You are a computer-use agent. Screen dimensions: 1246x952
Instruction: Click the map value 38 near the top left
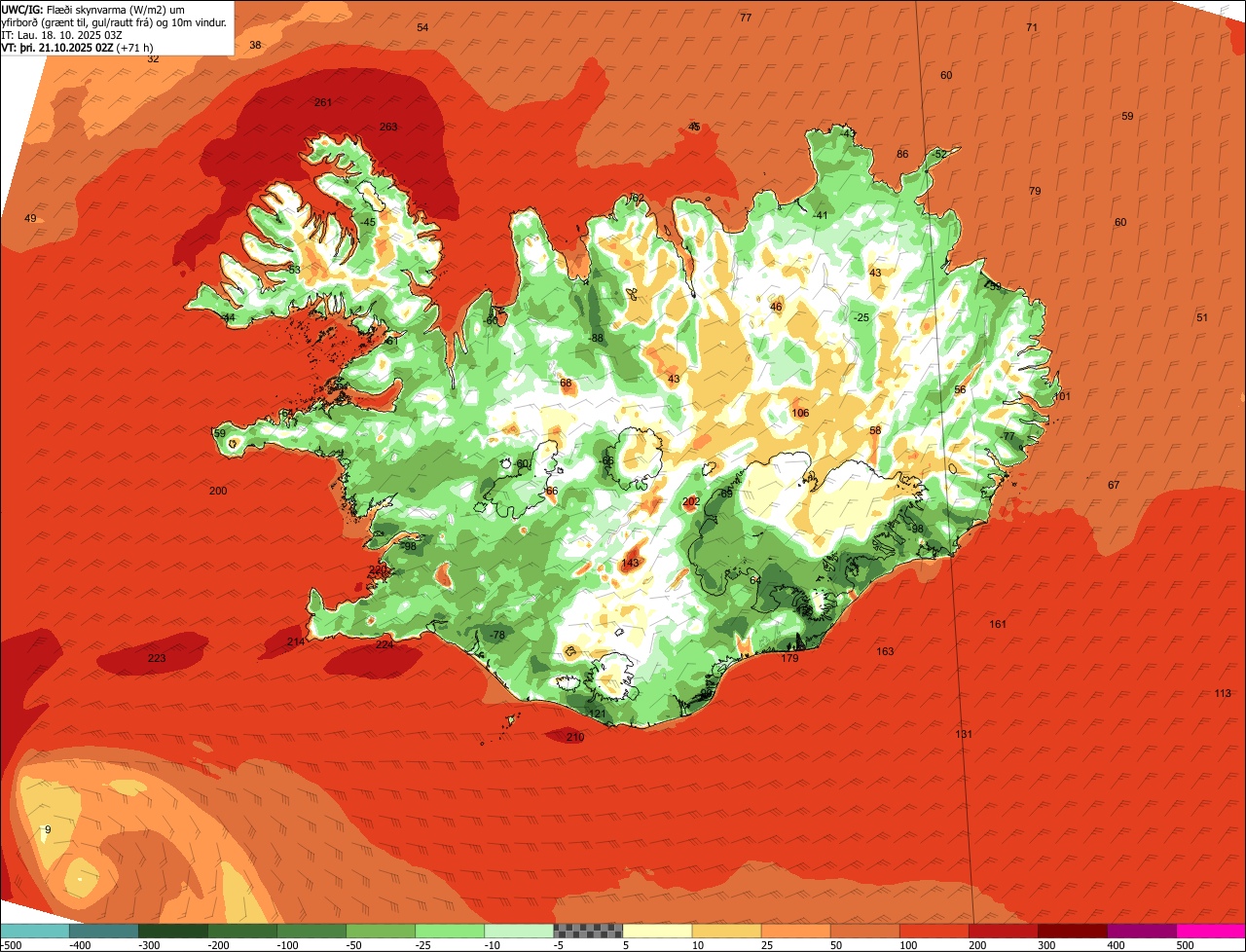(255, 46)
